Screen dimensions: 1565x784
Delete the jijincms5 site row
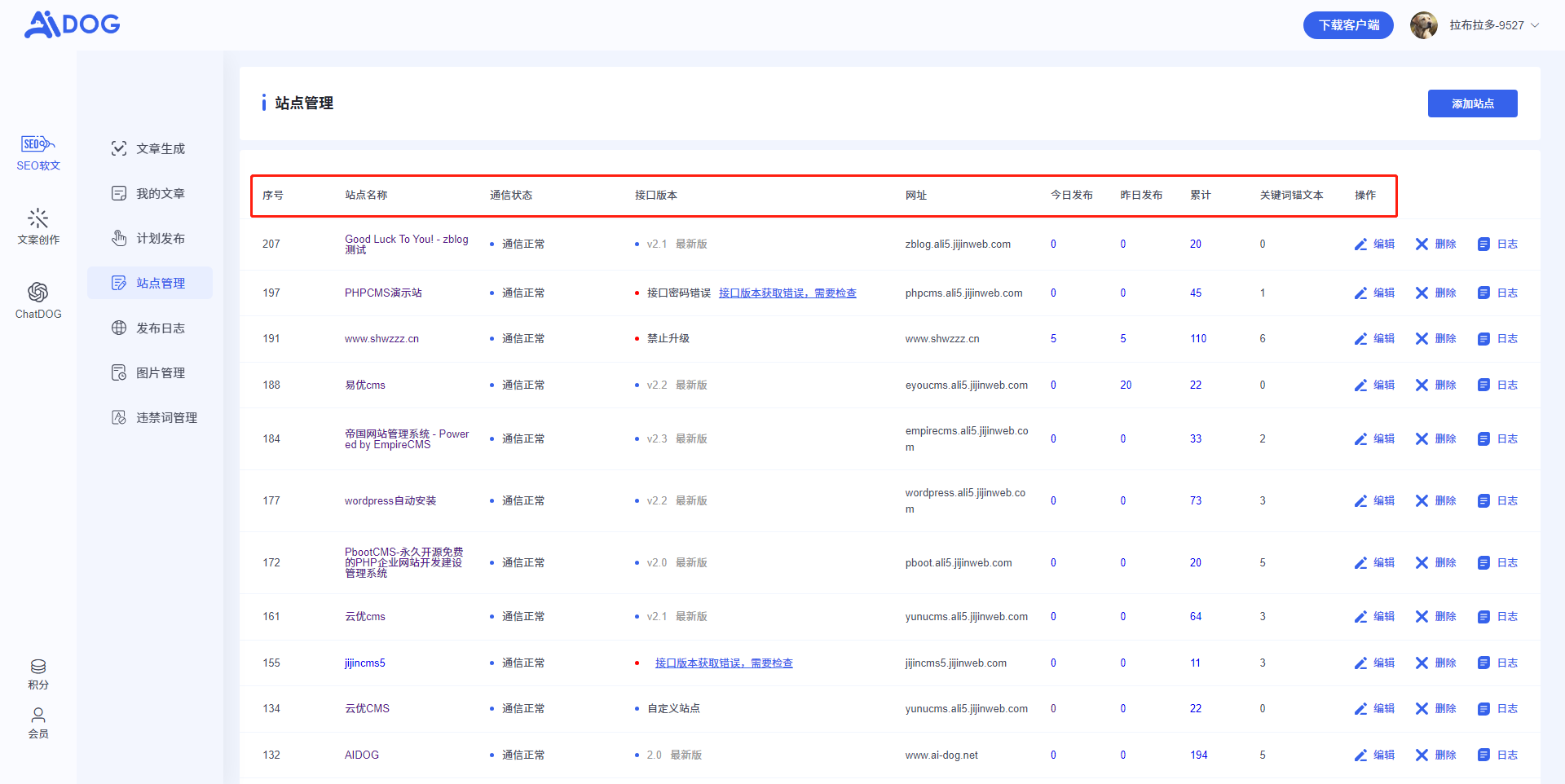1435,663
